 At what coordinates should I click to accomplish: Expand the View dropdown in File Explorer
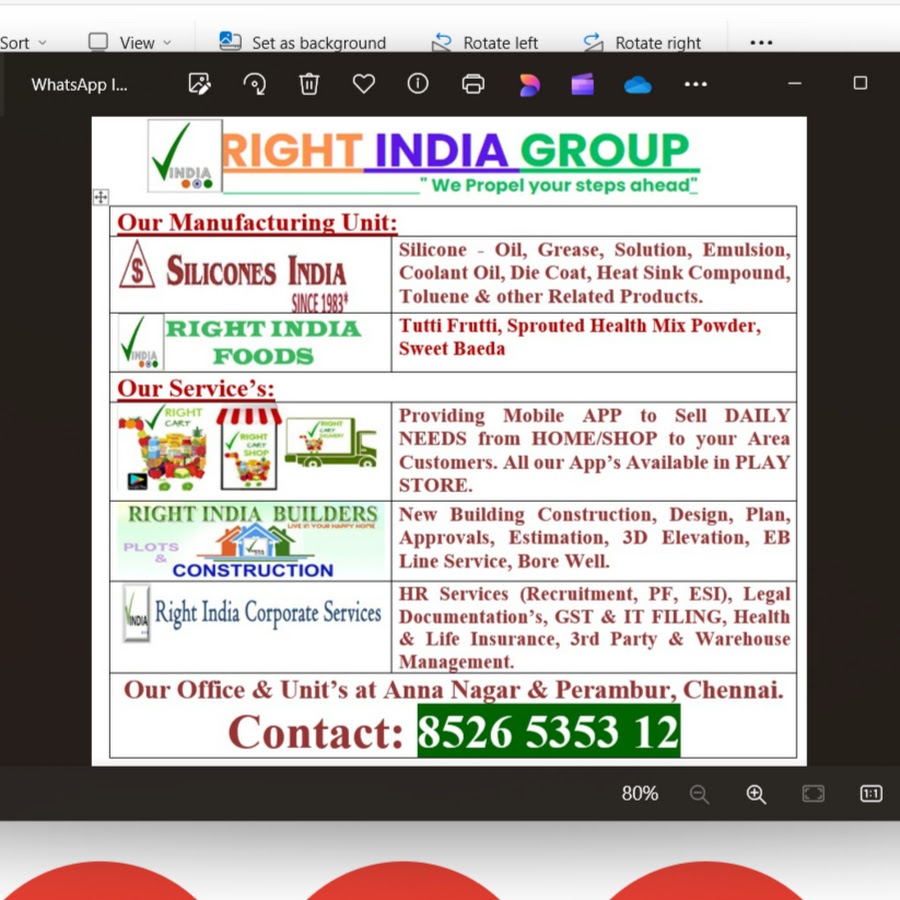(x=130, y=42)
